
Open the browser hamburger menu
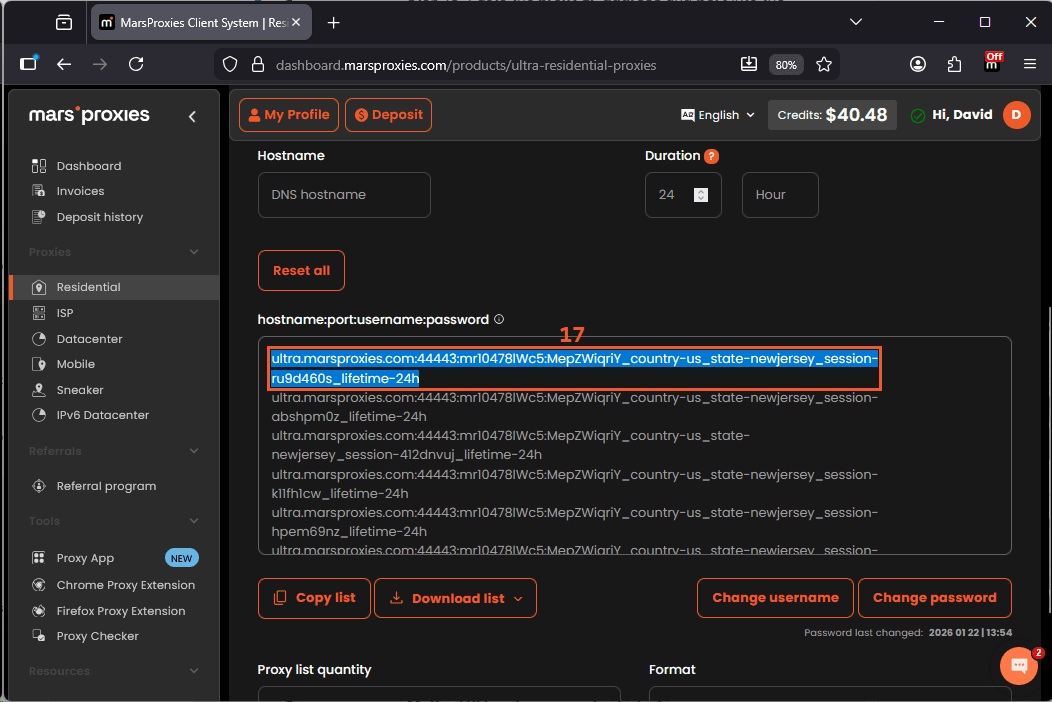tap(1030, 64)
